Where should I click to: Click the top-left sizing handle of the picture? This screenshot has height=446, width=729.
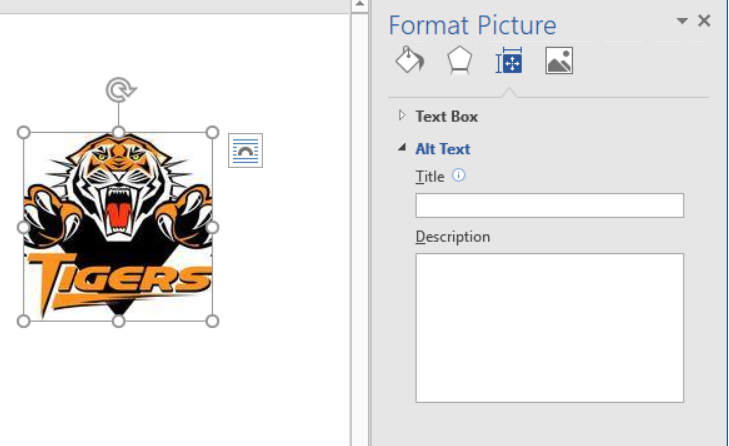click(x=24, y=133)
